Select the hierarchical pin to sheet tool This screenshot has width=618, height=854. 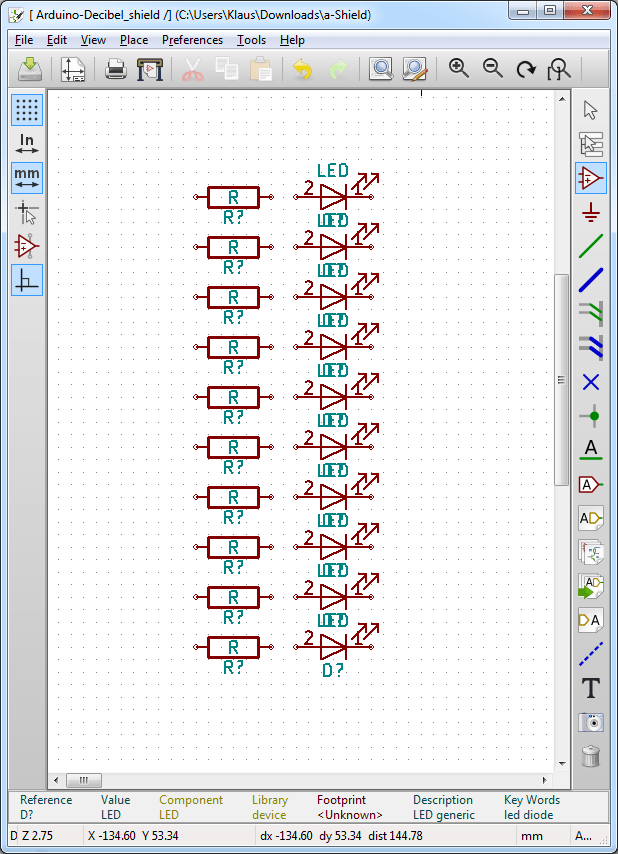(591, 620)
